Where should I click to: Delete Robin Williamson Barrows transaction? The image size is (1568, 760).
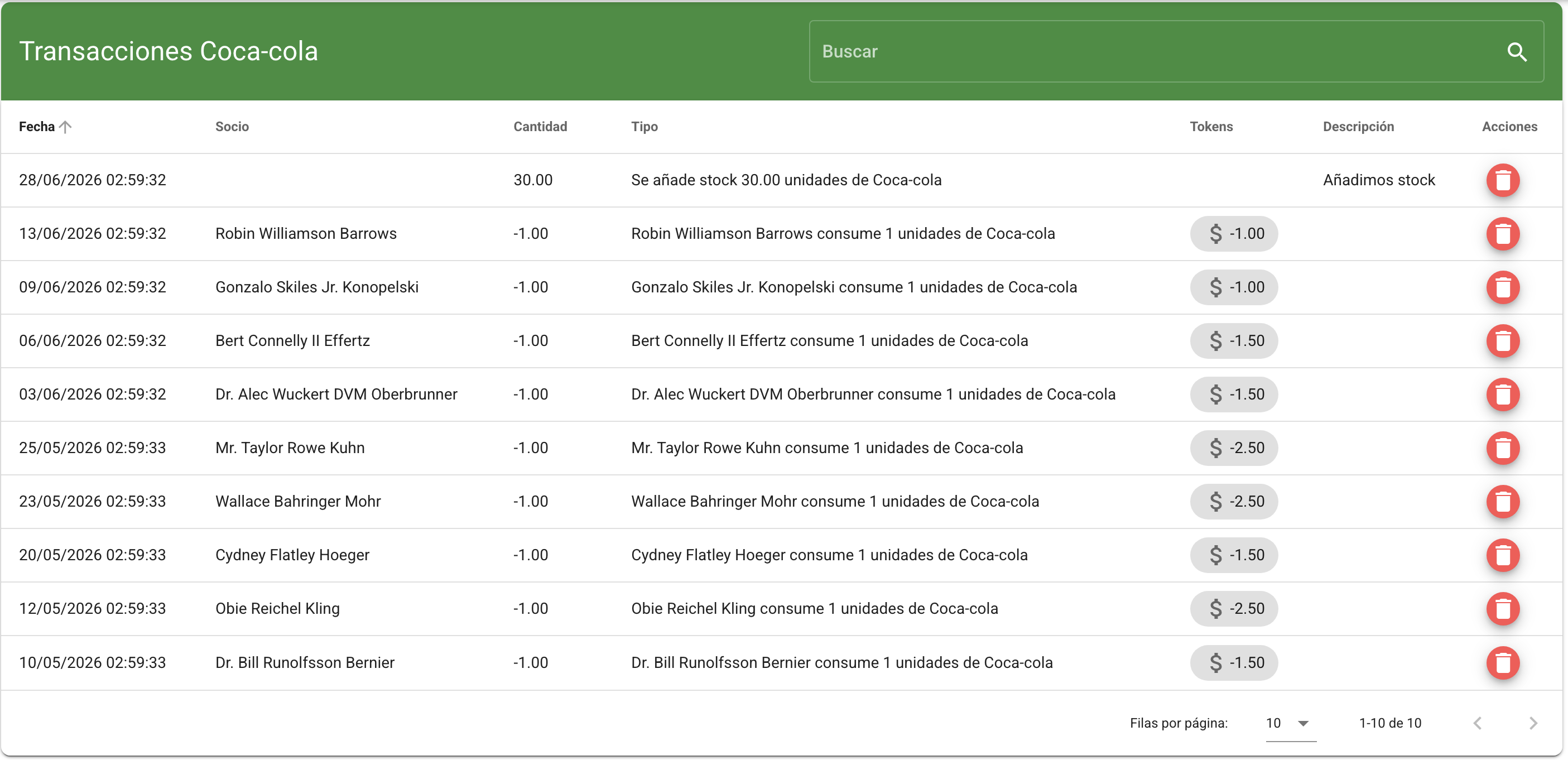coord(1502,234)
